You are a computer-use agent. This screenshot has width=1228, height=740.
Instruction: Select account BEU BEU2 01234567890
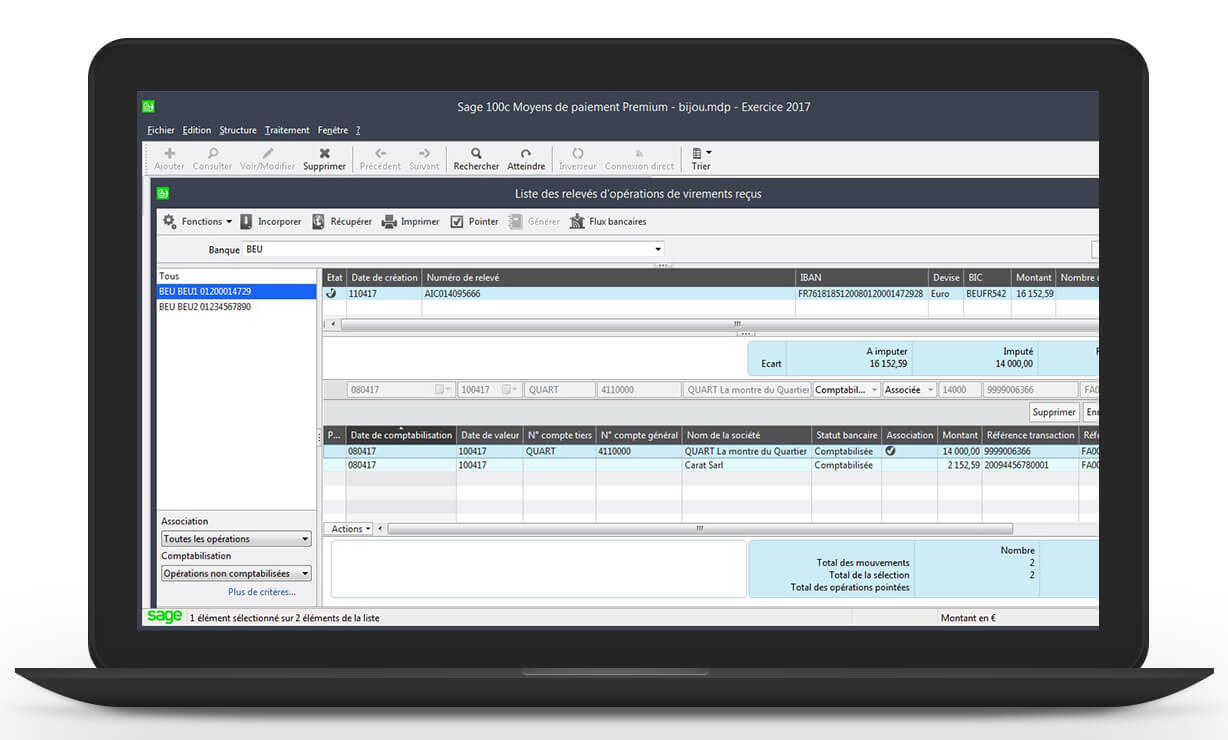pos(237,306)
